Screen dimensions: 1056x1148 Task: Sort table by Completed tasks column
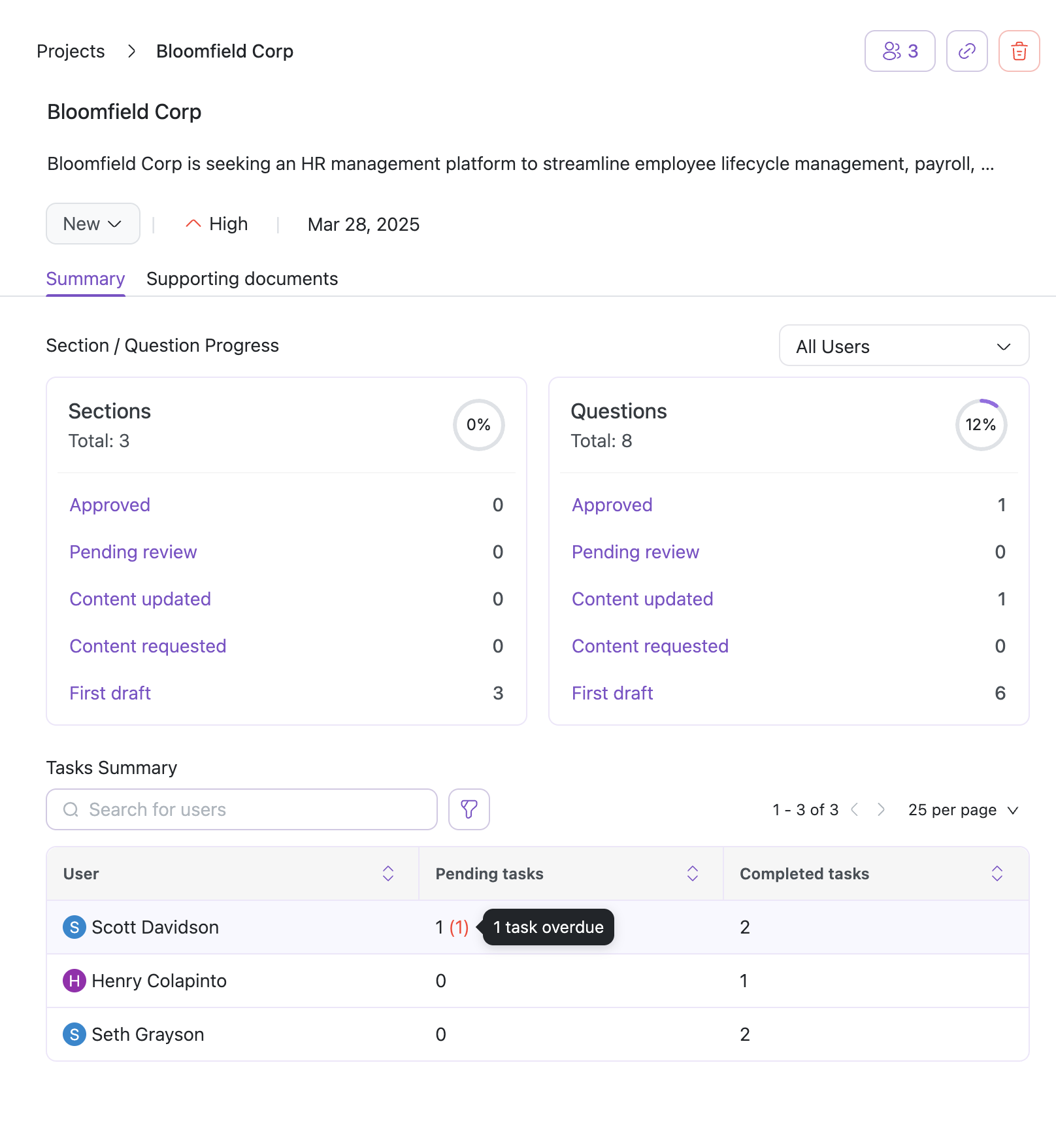(997, 873)
